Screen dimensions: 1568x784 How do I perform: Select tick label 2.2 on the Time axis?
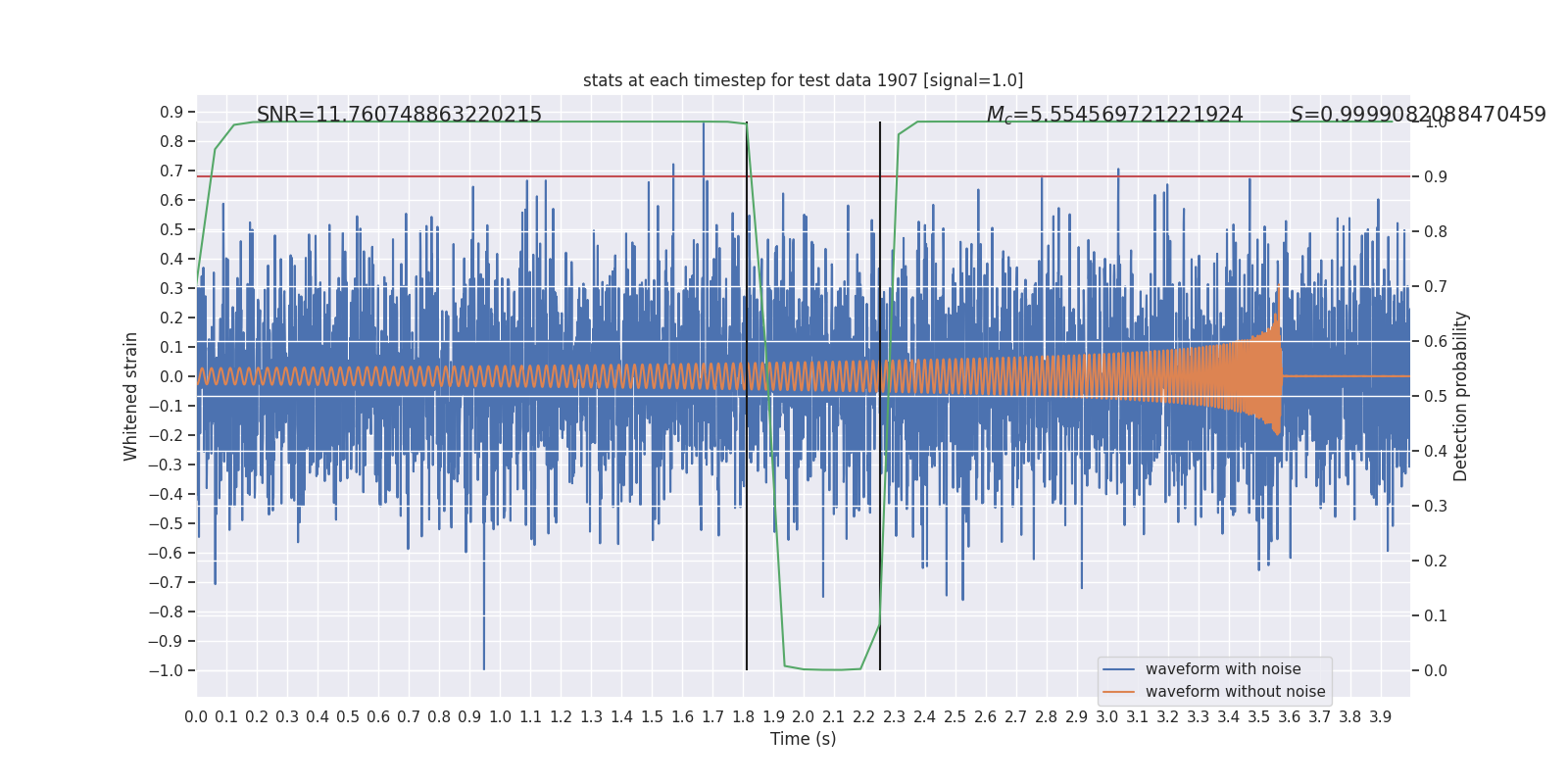[864, 717]
